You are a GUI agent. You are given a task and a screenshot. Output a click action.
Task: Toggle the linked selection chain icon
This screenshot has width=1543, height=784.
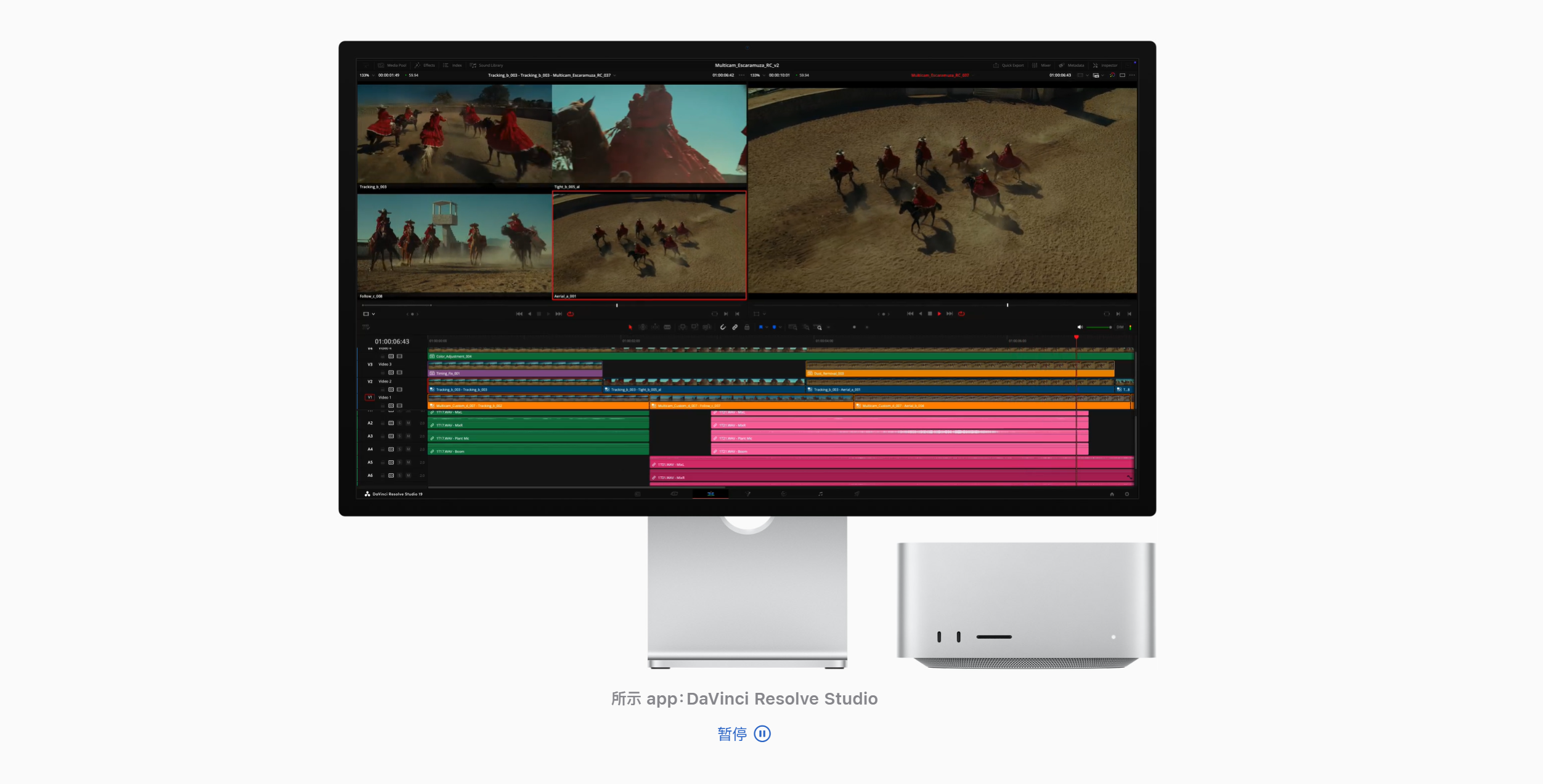(735, 327)
